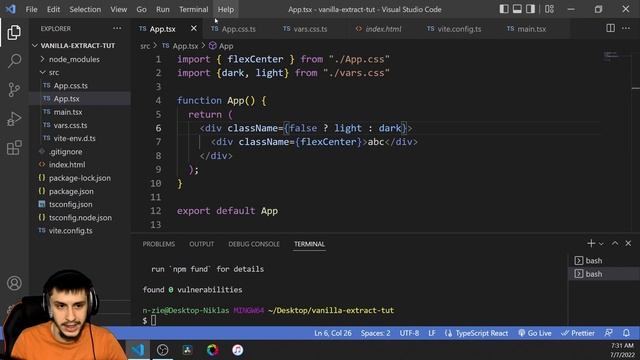The height and width of the screenshot is (360, 640).
Task: Toggle panel layout icon in title bar
Action: point(517,9)
